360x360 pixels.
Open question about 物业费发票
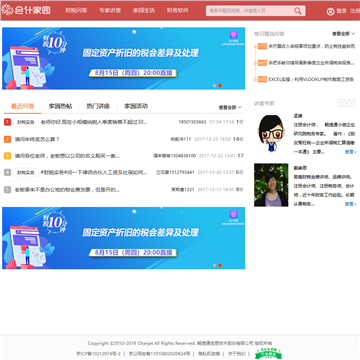(67, 190)
